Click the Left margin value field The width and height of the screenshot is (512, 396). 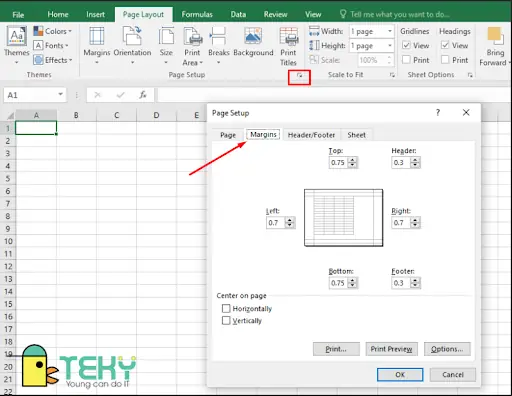click(276, 223)
